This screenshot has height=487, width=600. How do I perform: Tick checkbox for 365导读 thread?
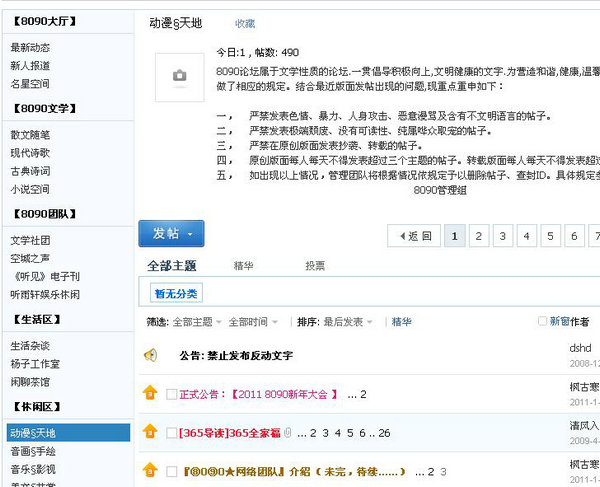pyautogui.click(x=171, y=433)
